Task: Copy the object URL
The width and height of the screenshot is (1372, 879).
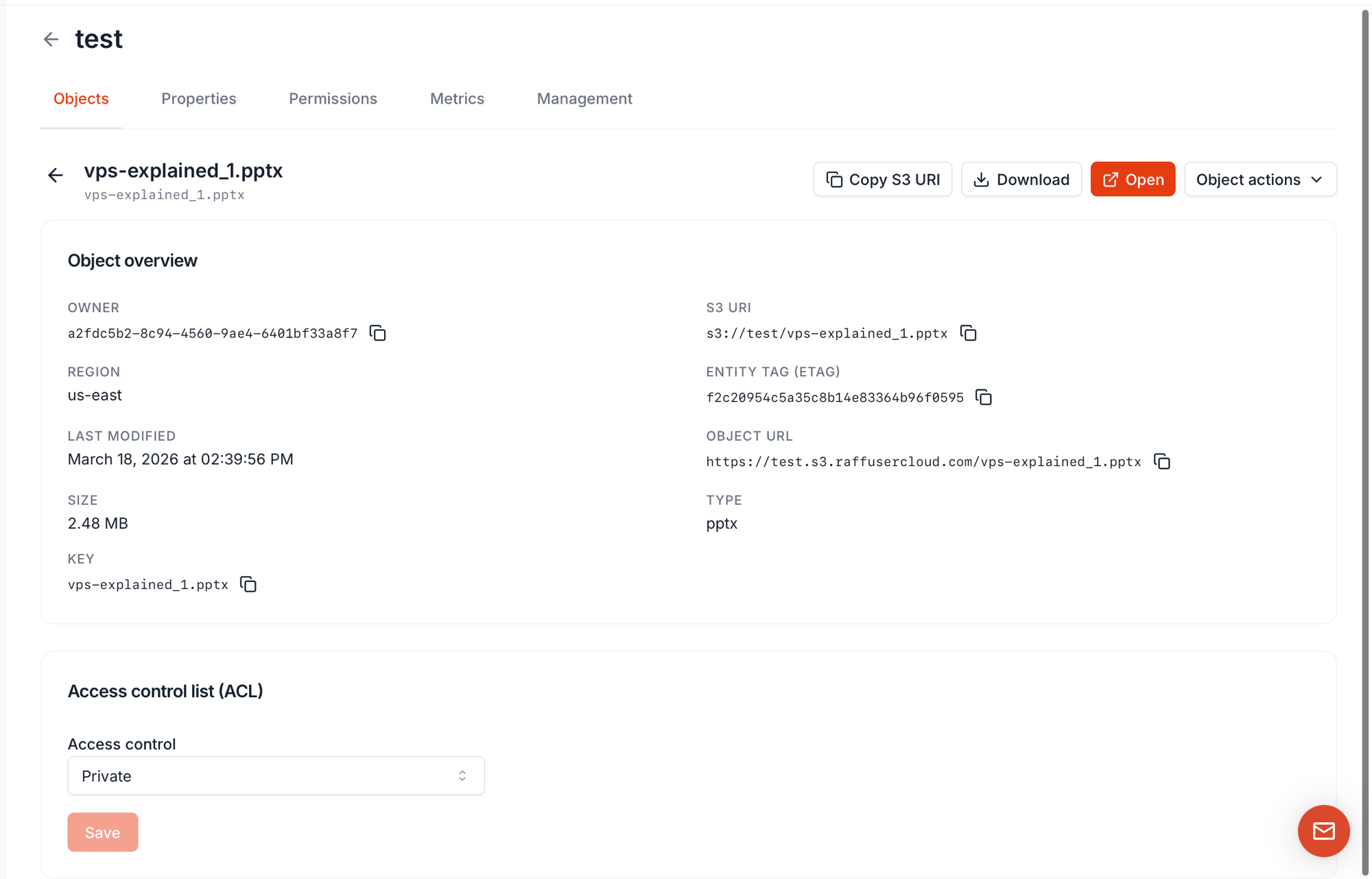Action: coord(1161,461)
